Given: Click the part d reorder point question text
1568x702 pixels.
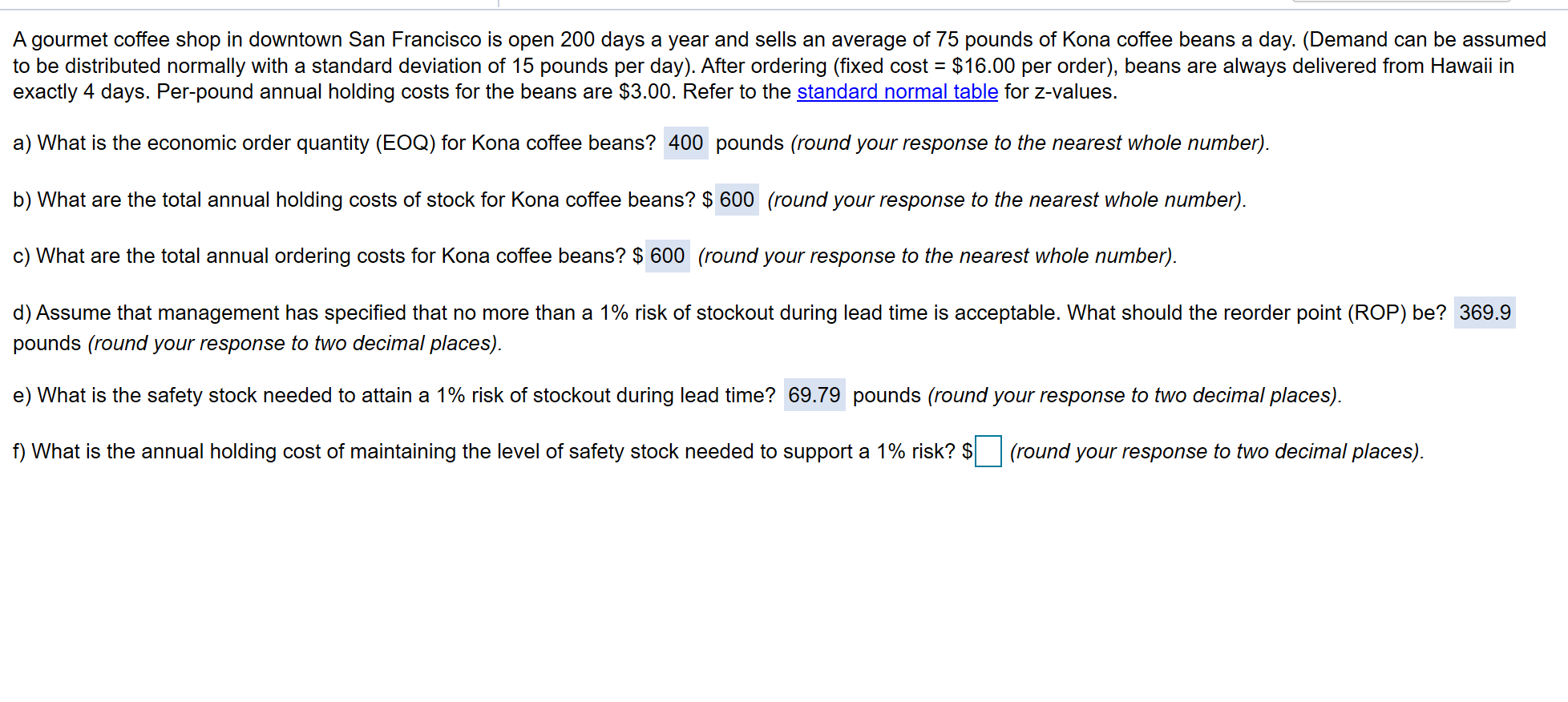Looking at the screenshot, I should coord(721,313).
